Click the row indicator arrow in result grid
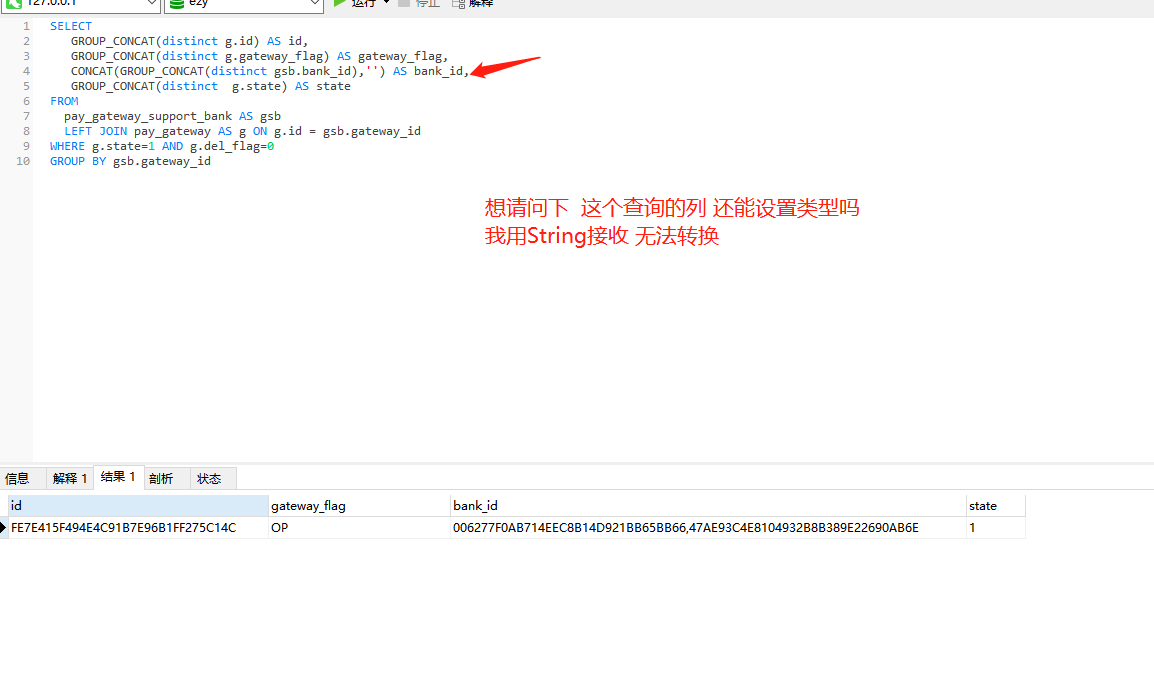This screenshot has width=1154, height=691. click(5, 527)
